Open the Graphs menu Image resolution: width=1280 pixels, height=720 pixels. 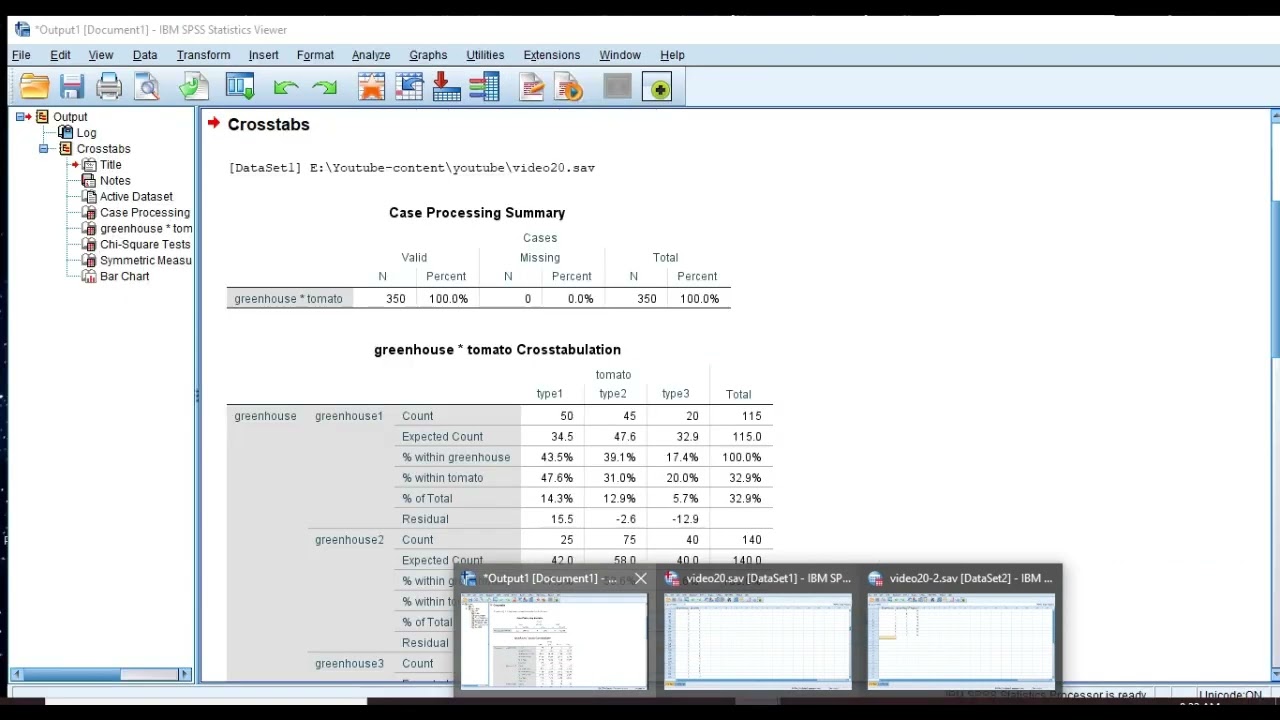(428, 55)
